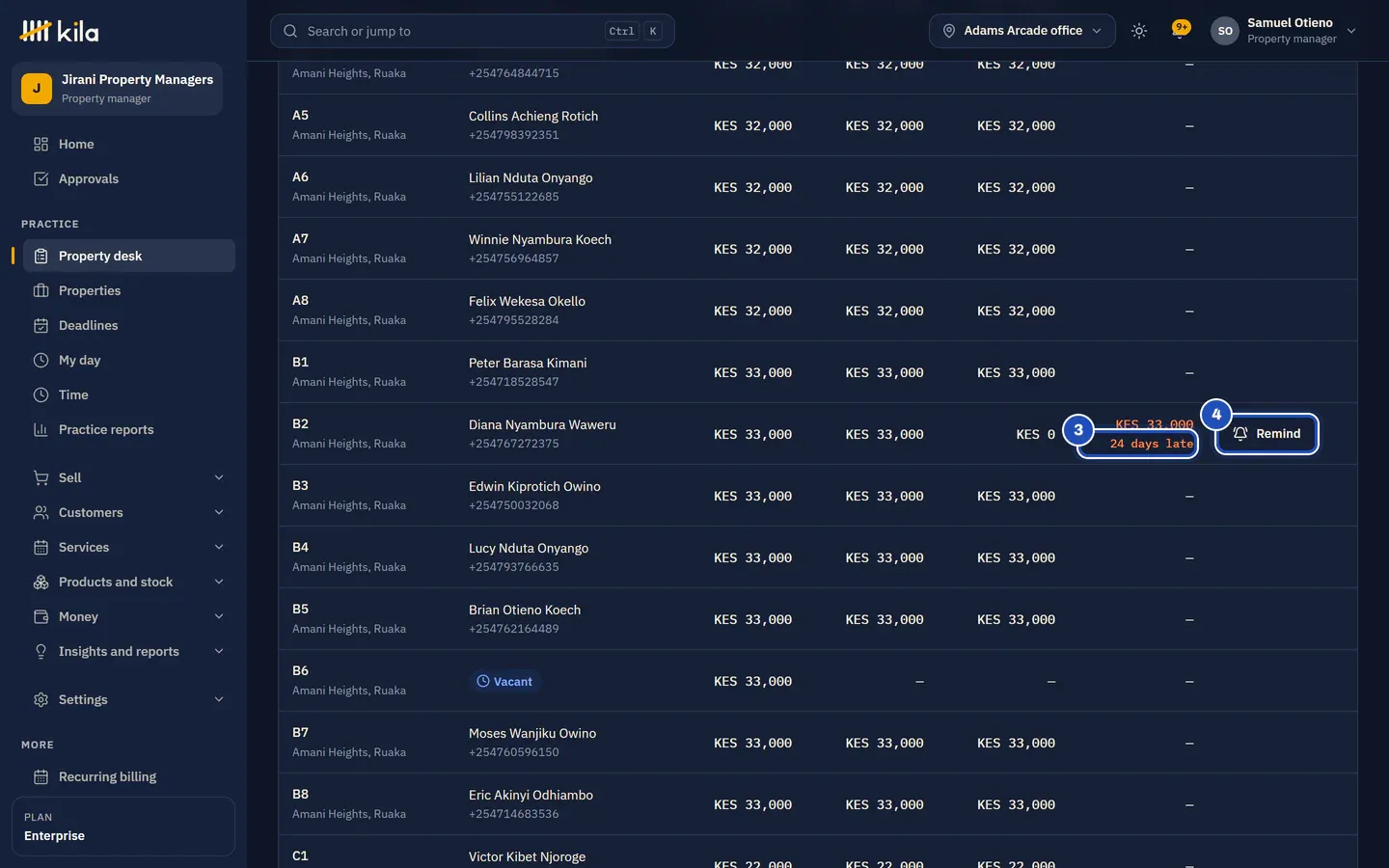Image resolution: width=1389 pixels, height=868 pixels.
Task: Expand the Money section
Action: [129, 616]
